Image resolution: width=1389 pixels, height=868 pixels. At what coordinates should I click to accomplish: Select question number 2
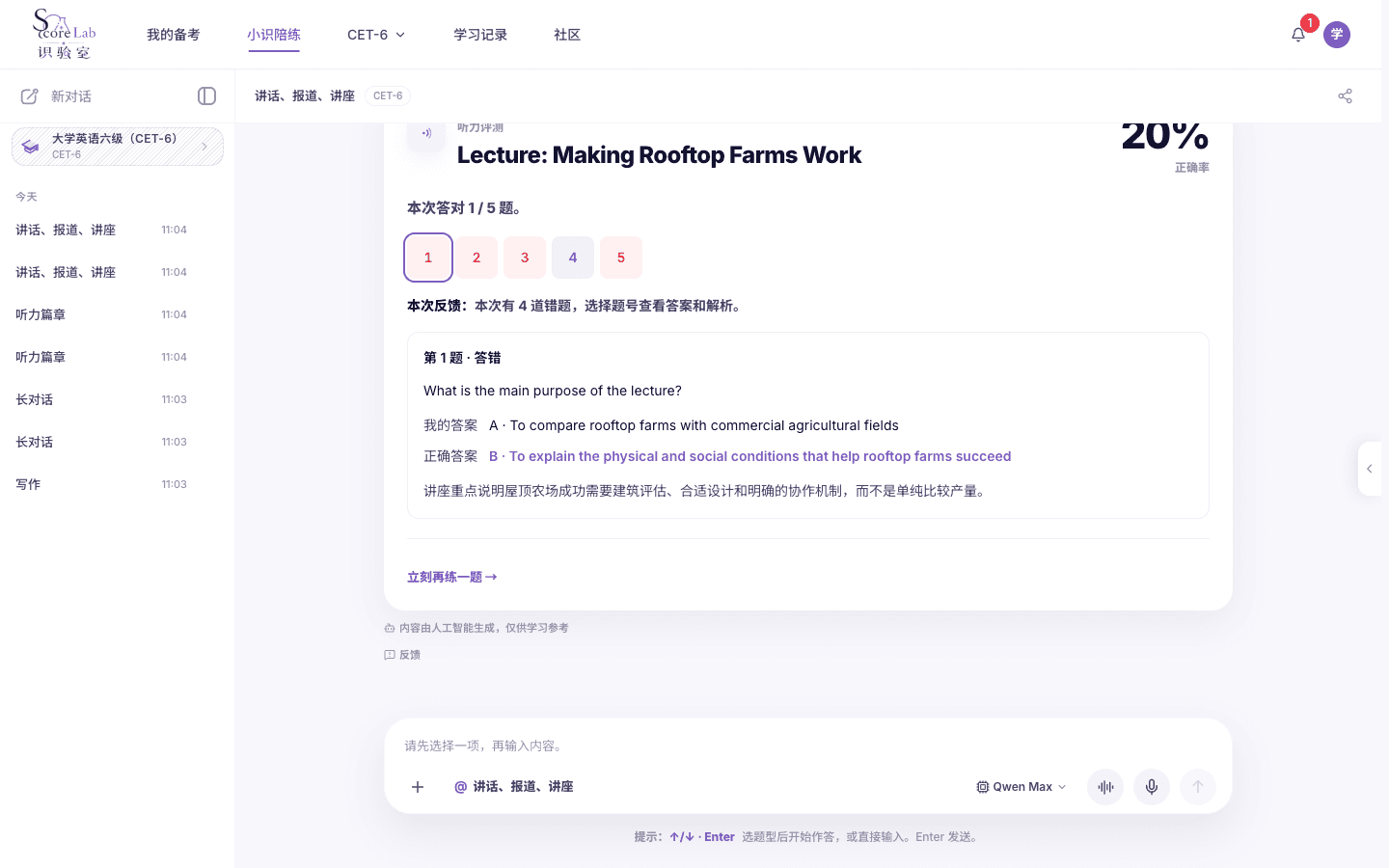(x=477, y=258)
